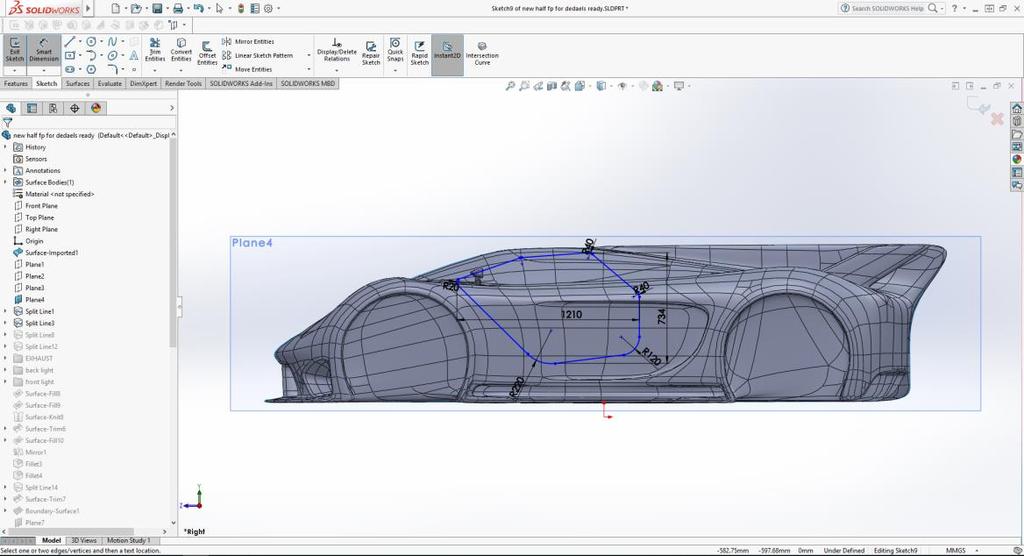Open the Hide/Show Items eye icon
Screen dimensions: 1024x556
click(x=622, y=86)
